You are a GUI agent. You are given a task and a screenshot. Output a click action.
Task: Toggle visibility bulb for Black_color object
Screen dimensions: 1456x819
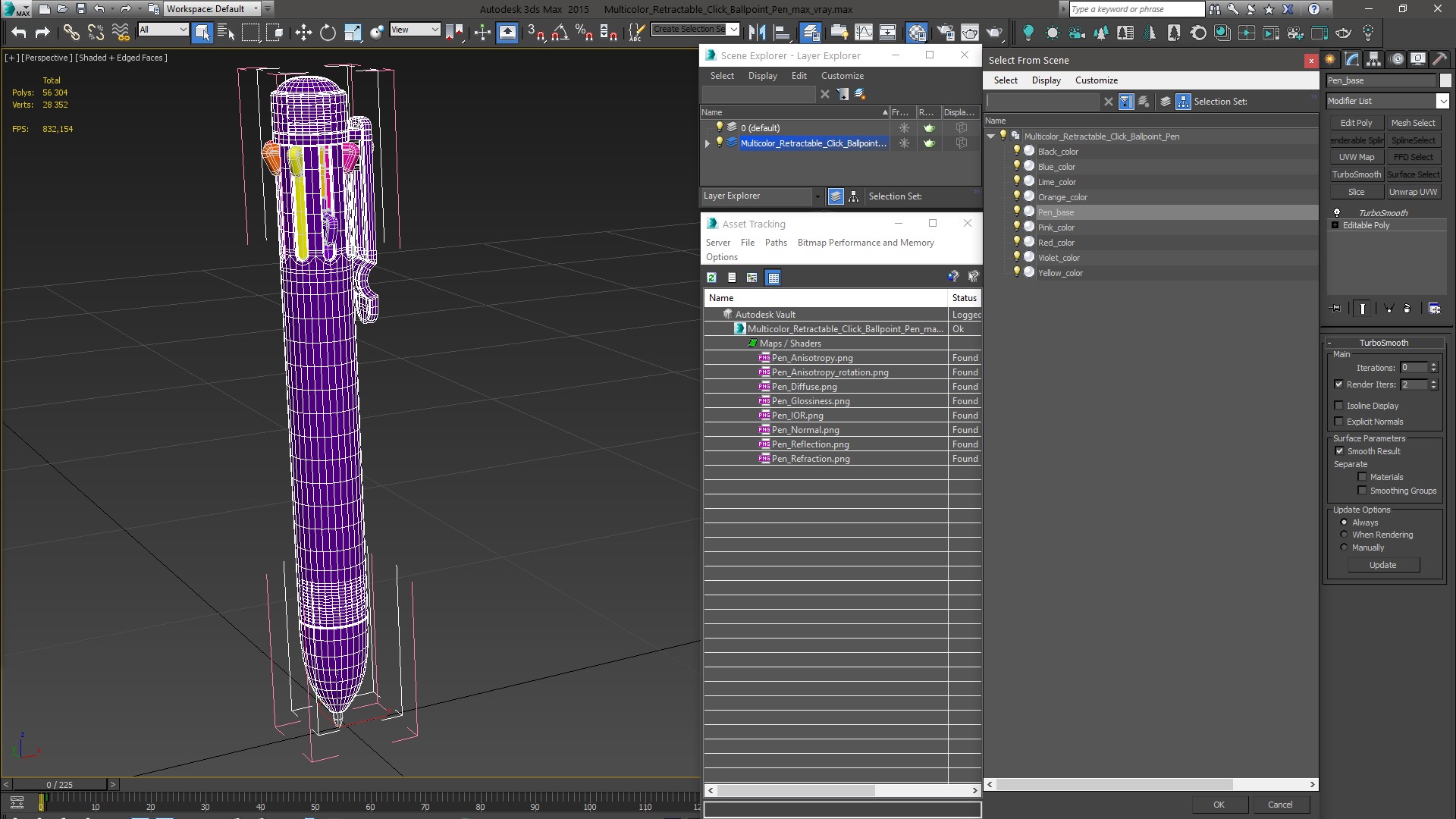[x=1017, y=151]
